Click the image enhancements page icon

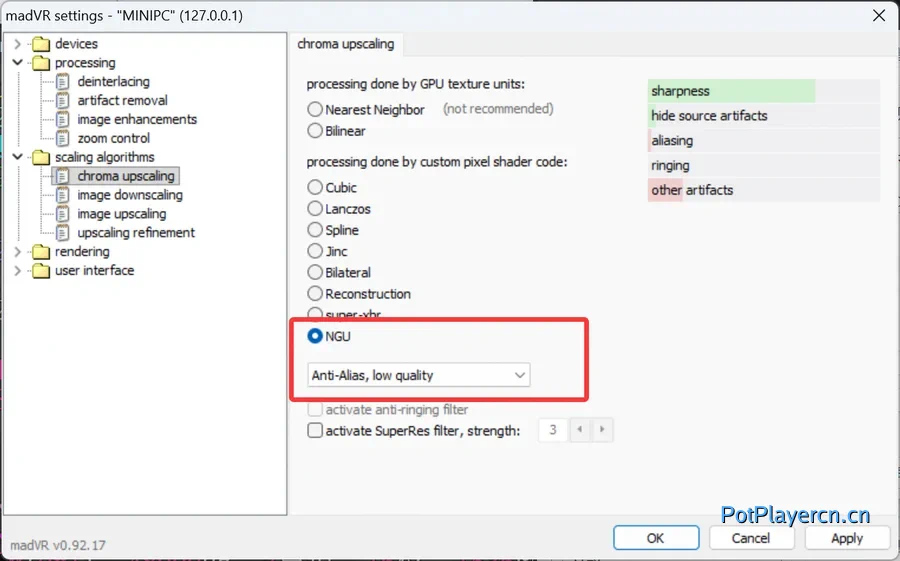[63, 120]
